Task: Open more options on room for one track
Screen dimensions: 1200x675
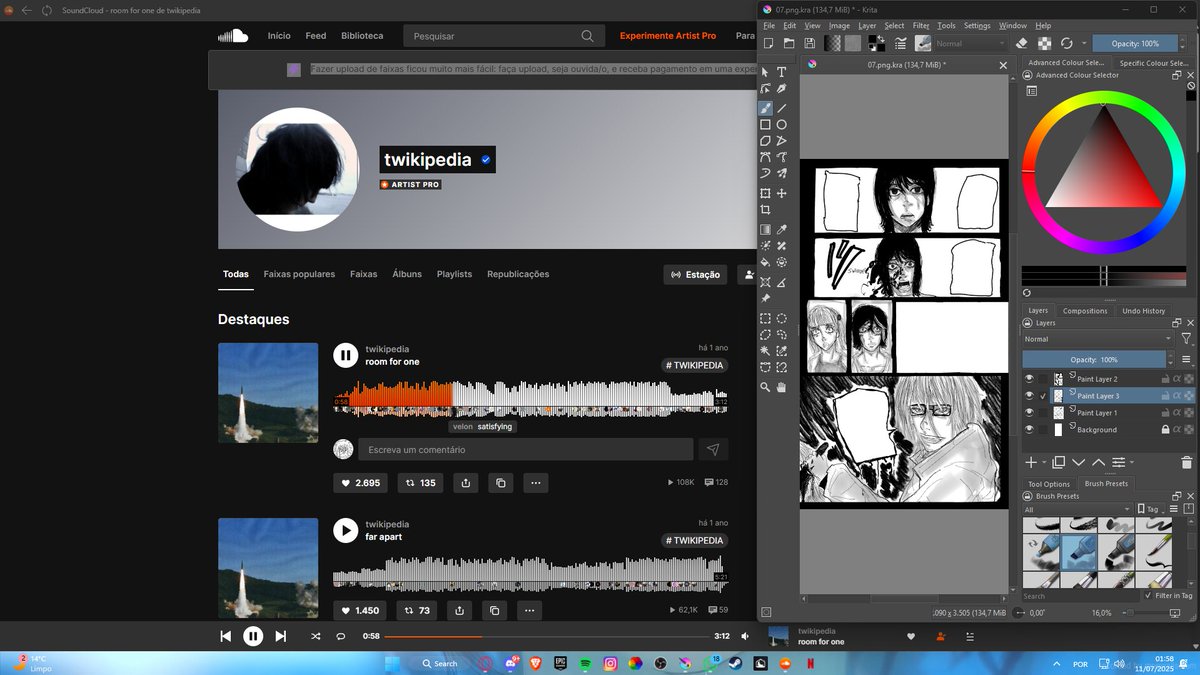Action: (535, 483)
